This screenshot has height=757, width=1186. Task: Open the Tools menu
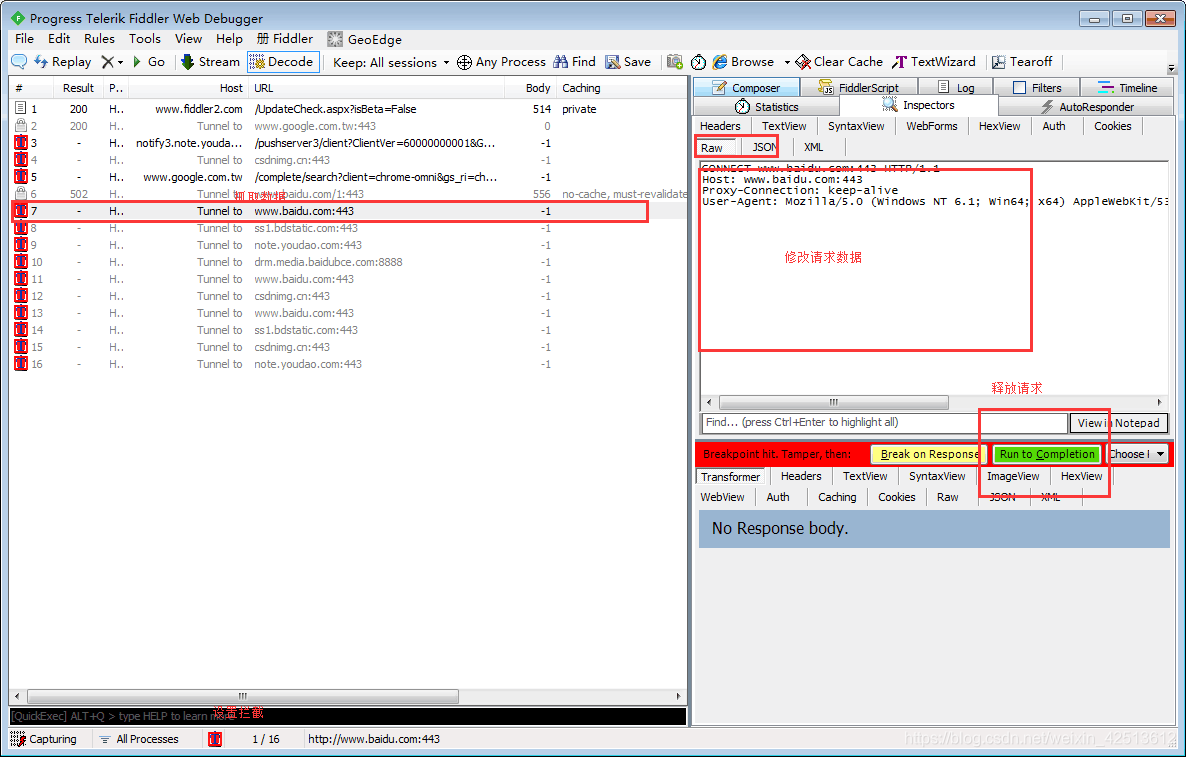(x=144, y=39)
